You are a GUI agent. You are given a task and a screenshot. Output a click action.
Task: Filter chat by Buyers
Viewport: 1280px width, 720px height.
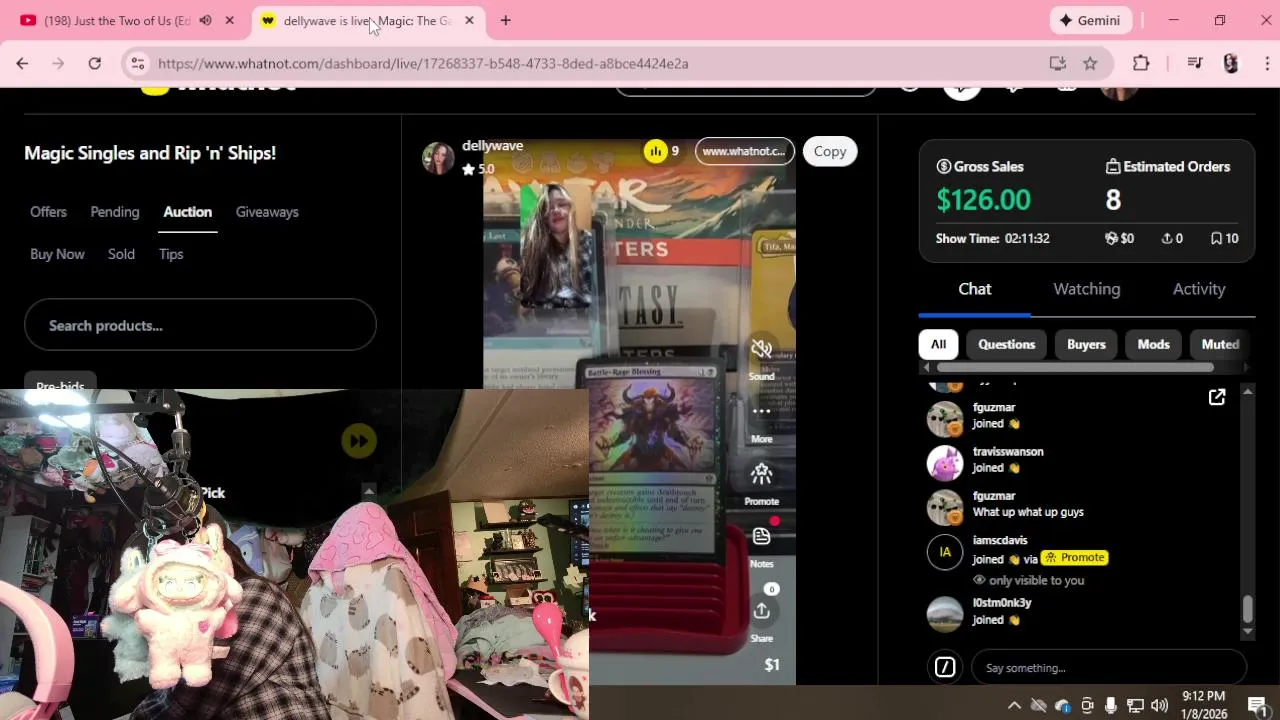tap(1086, 344)
